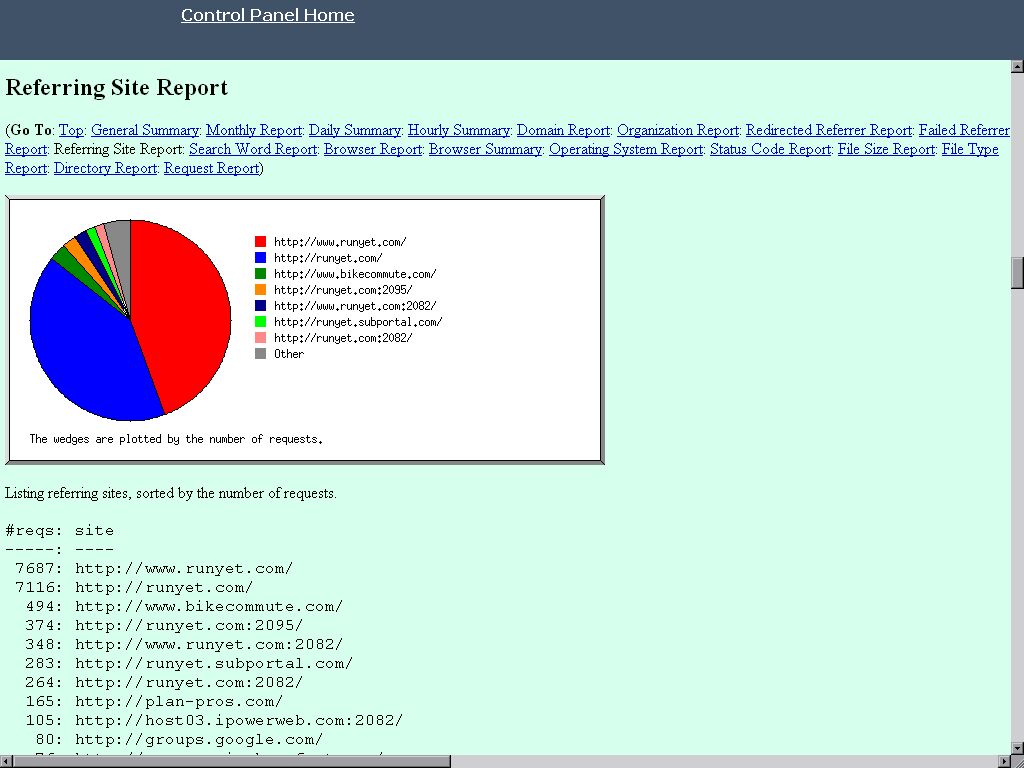Screen dimensions: 1024x768
Task: Open the Organization Report link
Action: point(678,130)
